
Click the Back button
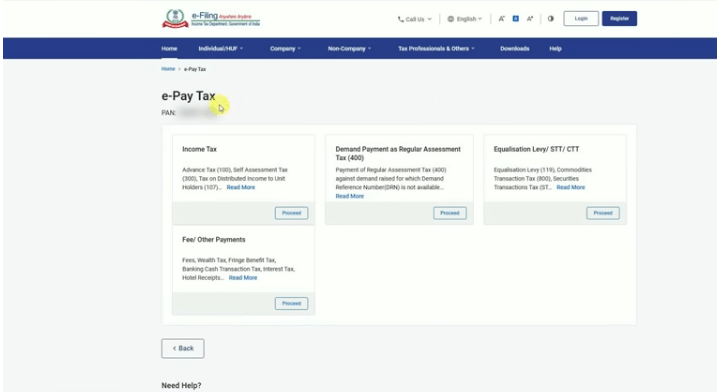click(x=182, y=348)
